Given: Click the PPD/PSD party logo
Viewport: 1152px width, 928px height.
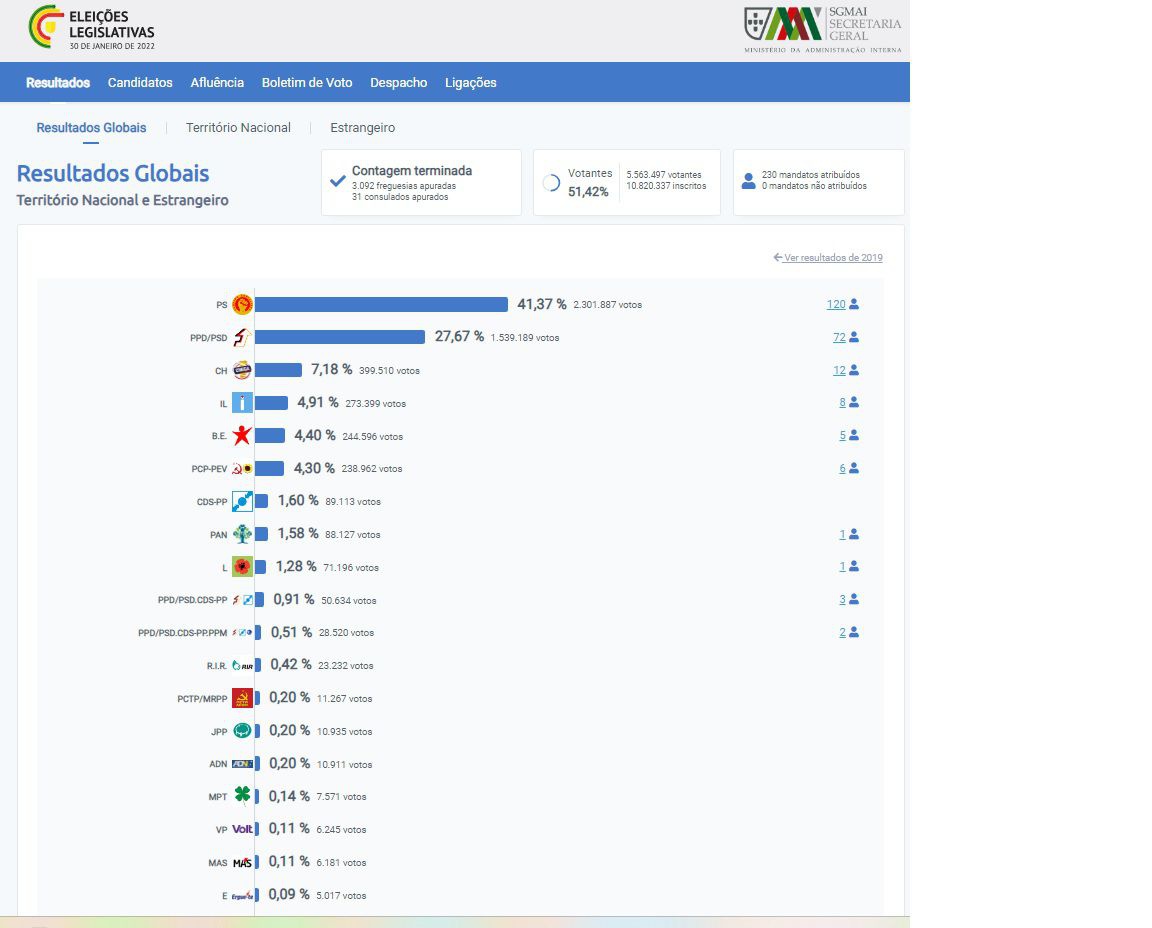Looking at the screenshot, I should [242, 338].
